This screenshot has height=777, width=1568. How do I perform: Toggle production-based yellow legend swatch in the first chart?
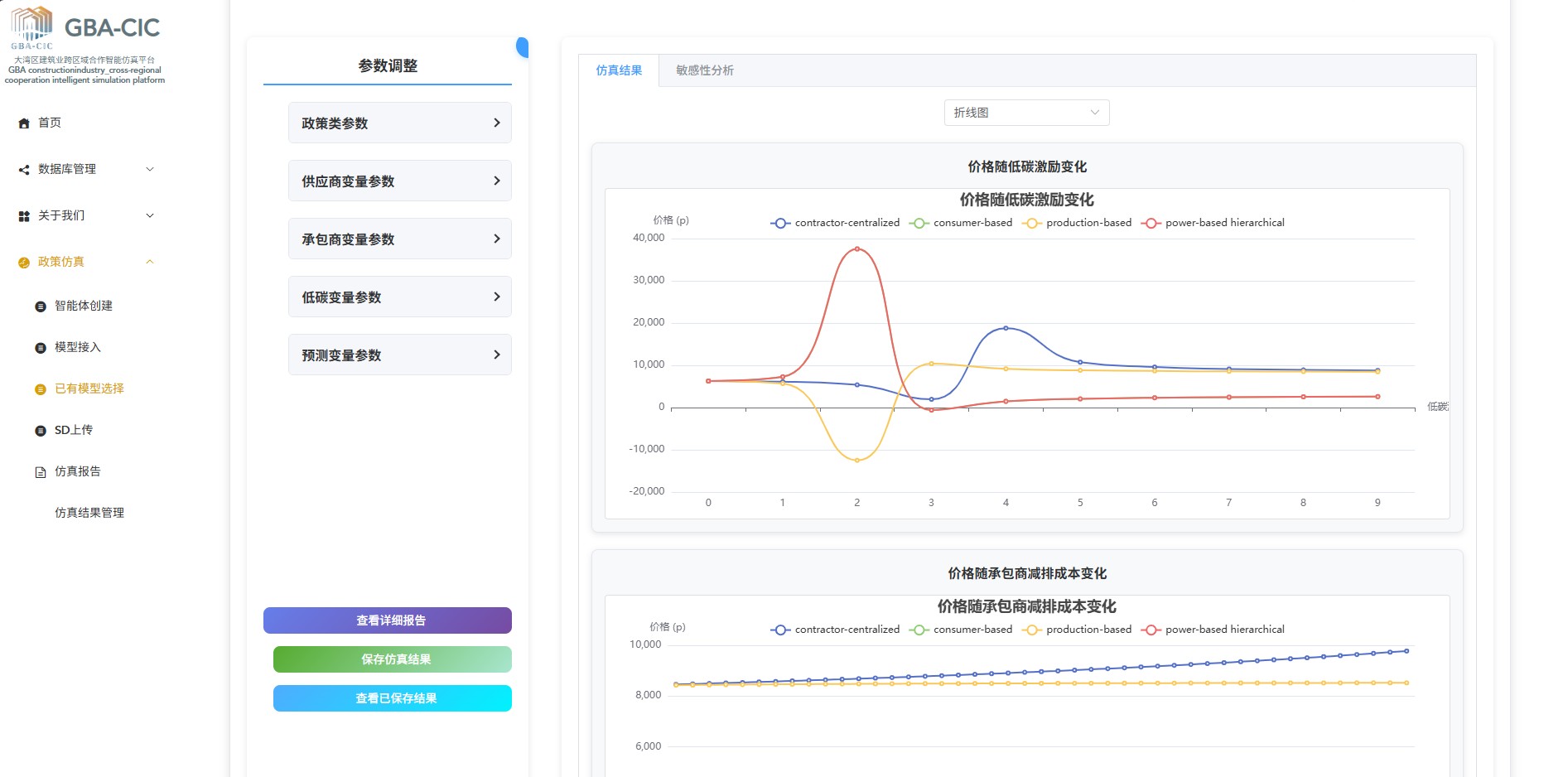(x=1032, y=223)
